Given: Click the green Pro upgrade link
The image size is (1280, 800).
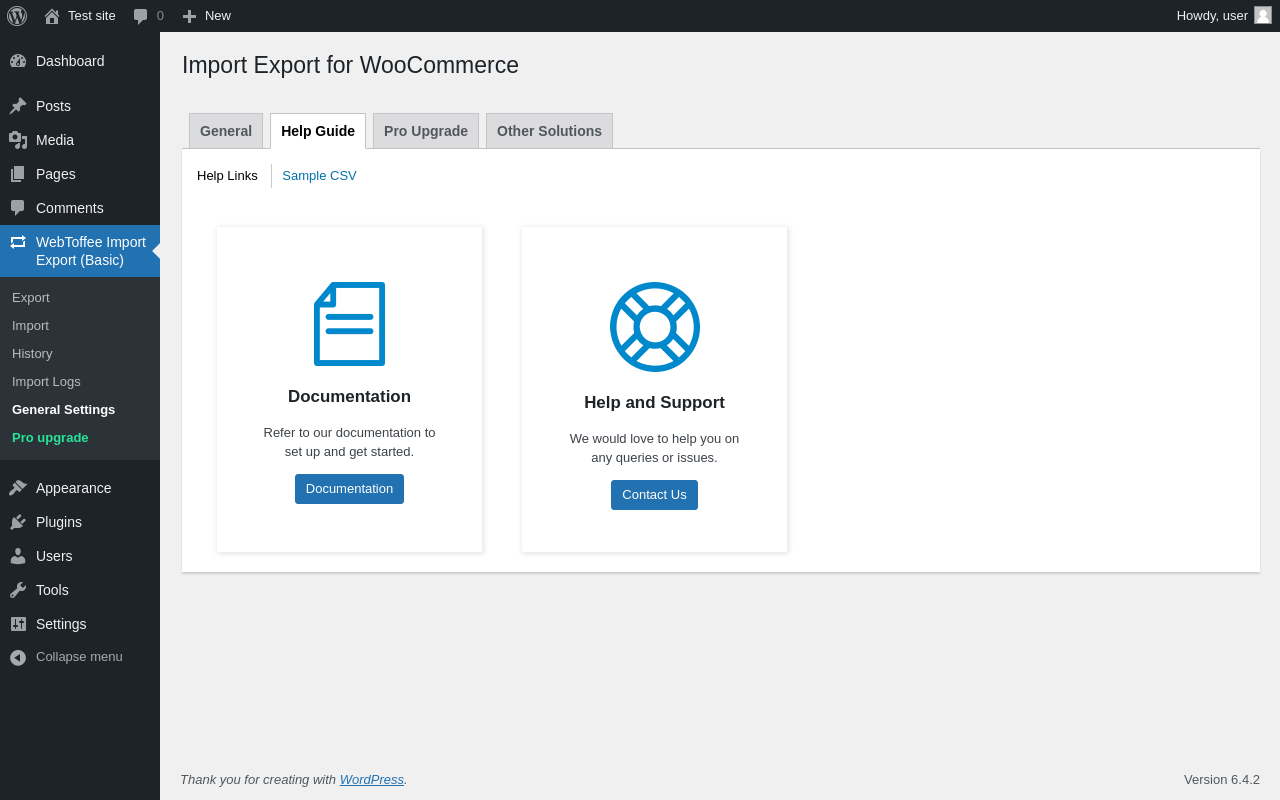Looking at the screenshot, I should tap(50, 437).
